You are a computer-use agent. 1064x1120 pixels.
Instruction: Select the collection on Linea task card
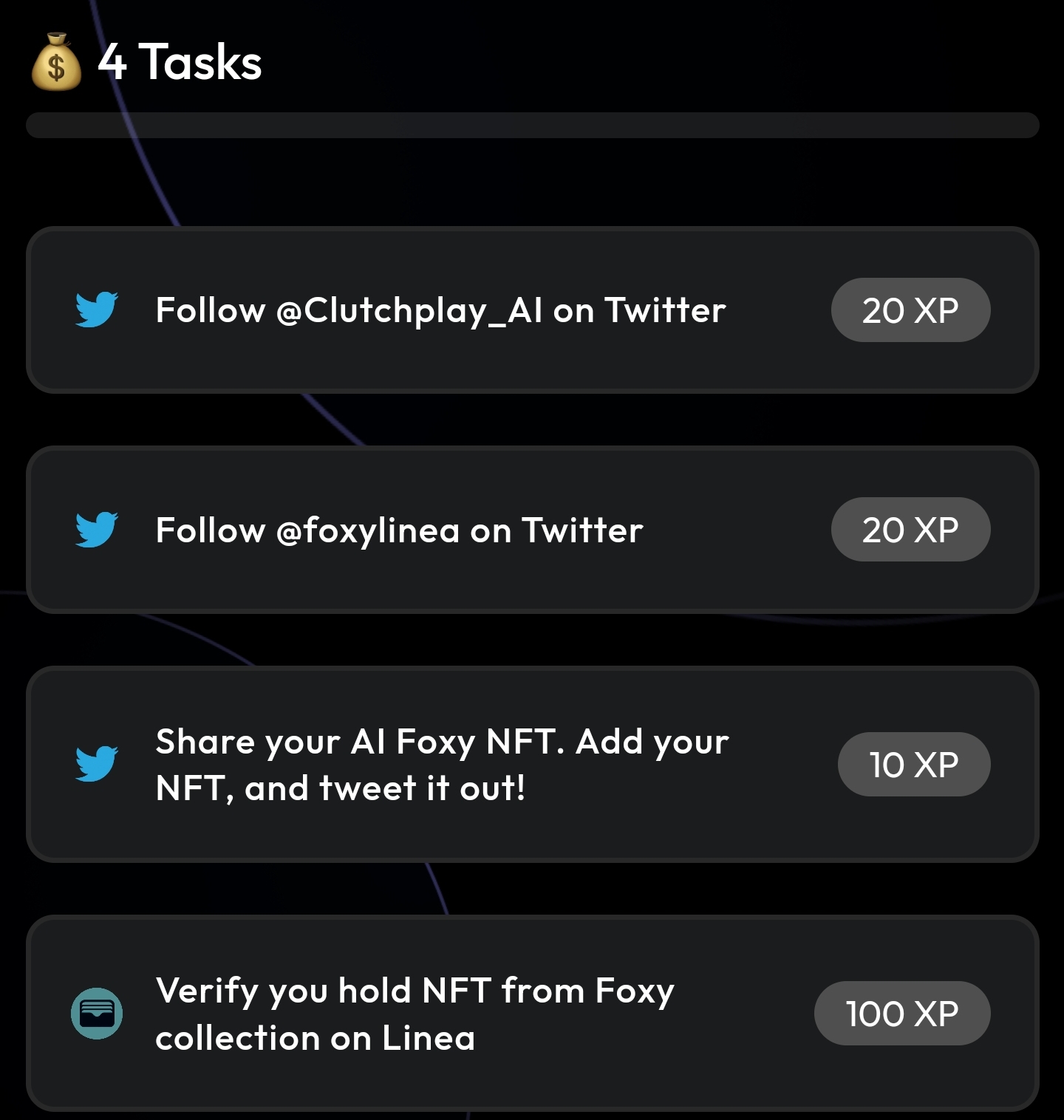(x=532, y=1013)
